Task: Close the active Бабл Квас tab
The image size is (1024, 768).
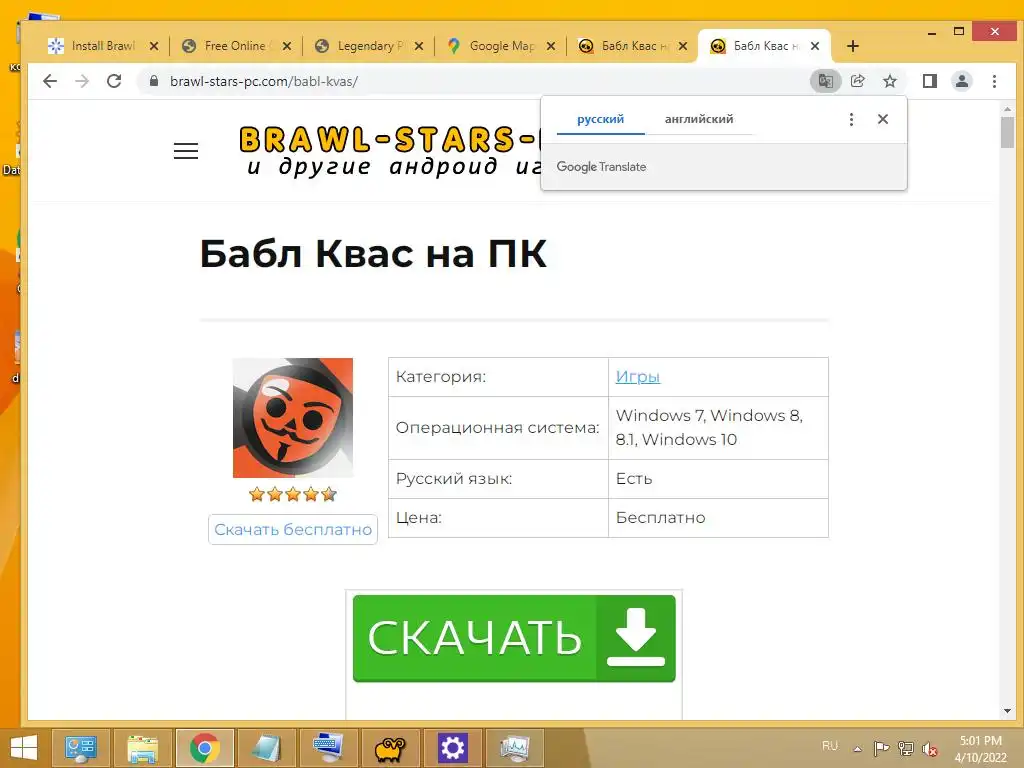Action: 814,46
